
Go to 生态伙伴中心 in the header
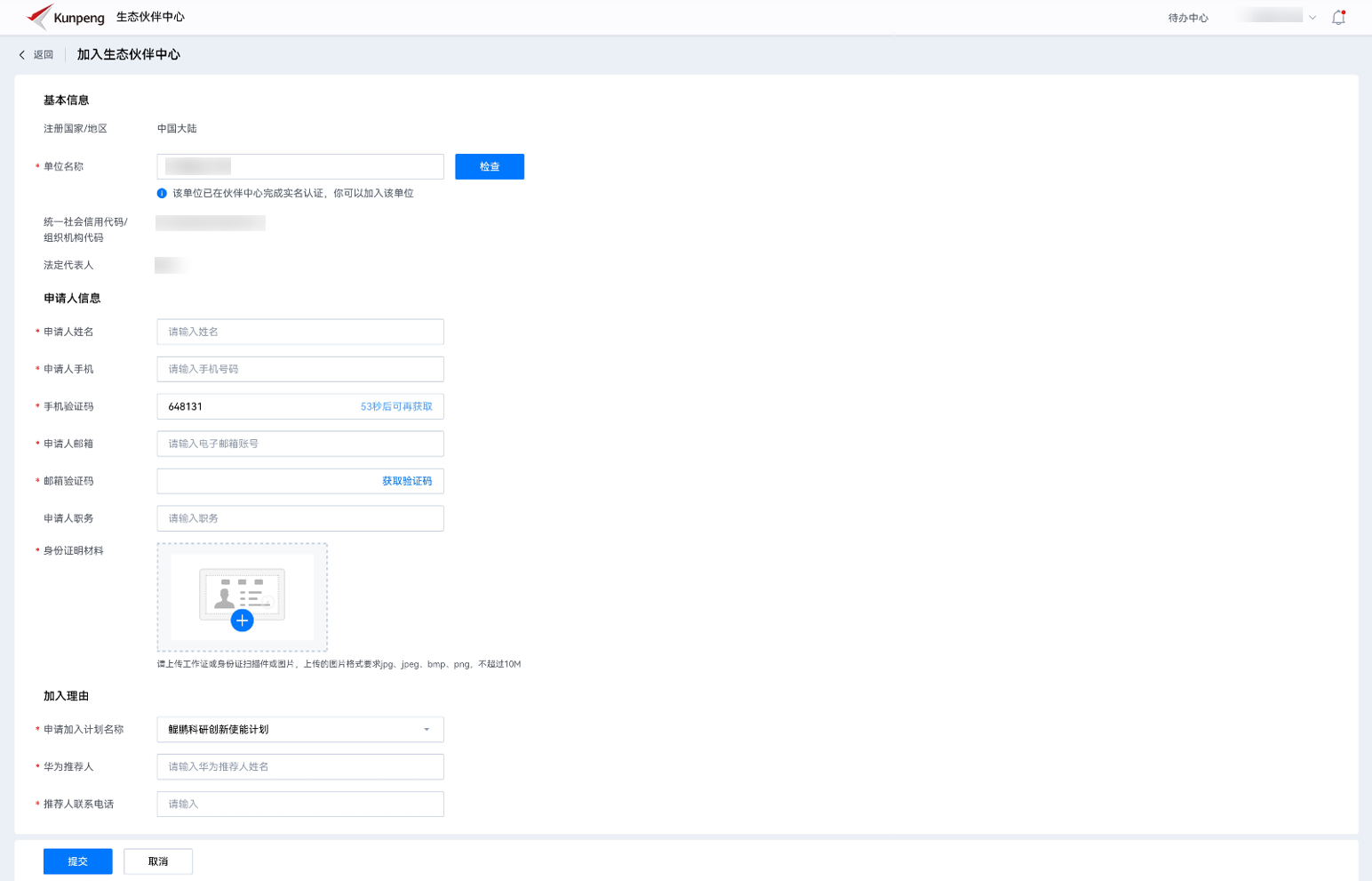150,17
